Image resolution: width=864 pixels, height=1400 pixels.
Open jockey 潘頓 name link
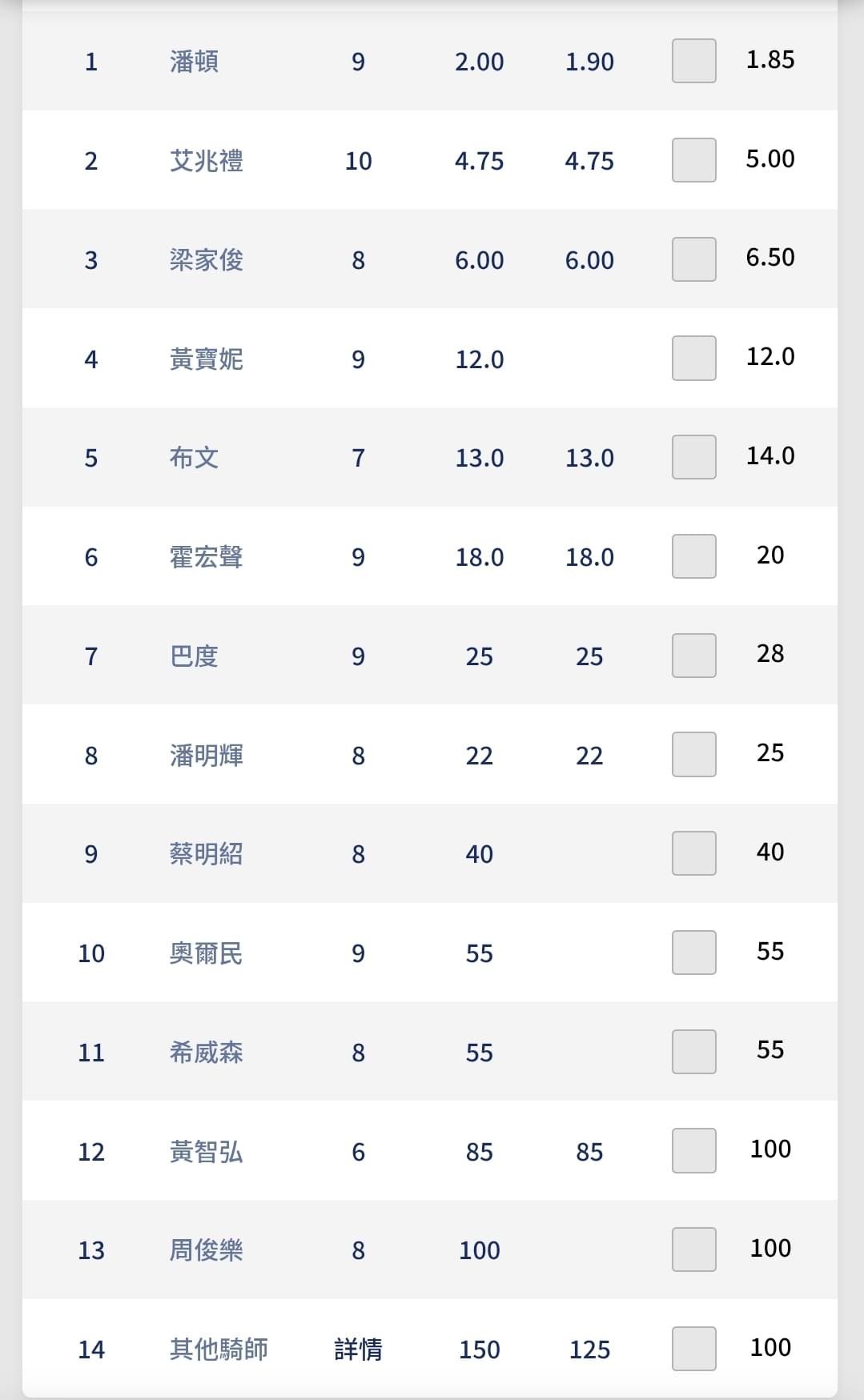pyautogui.click(x=194, y=62)
